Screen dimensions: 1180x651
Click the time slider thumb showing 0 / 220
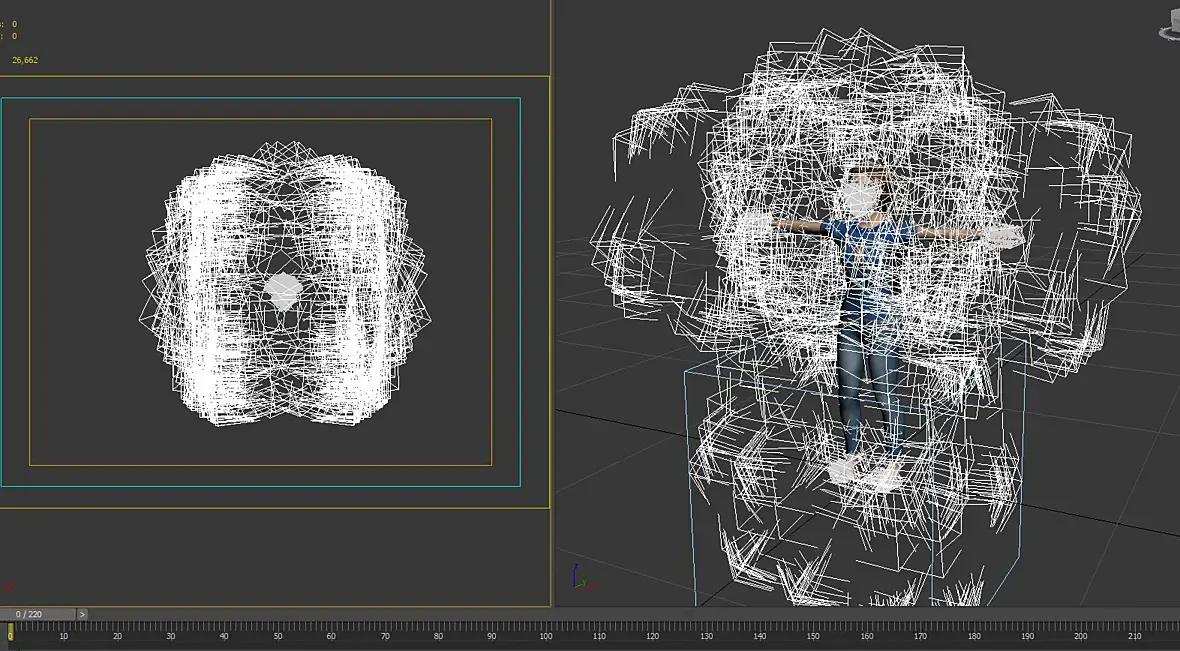tap(38, 614)
